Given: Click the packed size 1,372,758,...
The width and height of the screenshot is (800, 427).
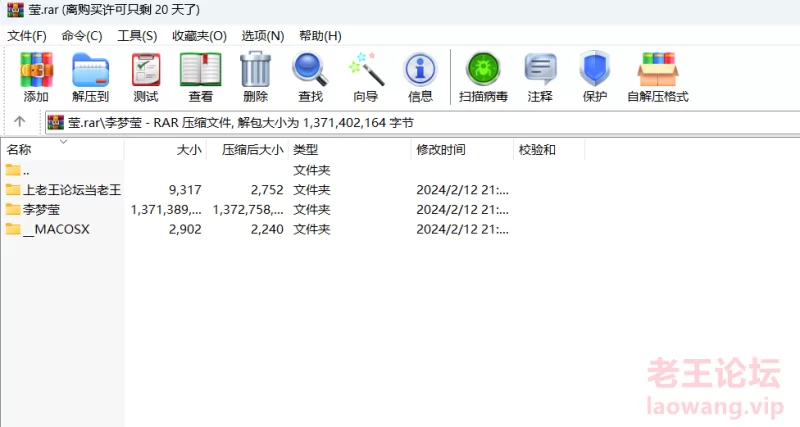Looking at the screenshot, I should coord(248,210).
